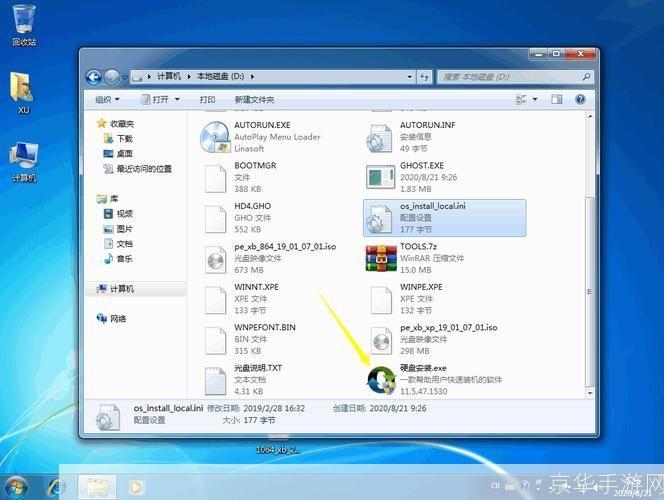The width and height of the screenshot is (664, 500).
Task: Refresh the folder via the address bar button
Action: (x=424, y=77)
